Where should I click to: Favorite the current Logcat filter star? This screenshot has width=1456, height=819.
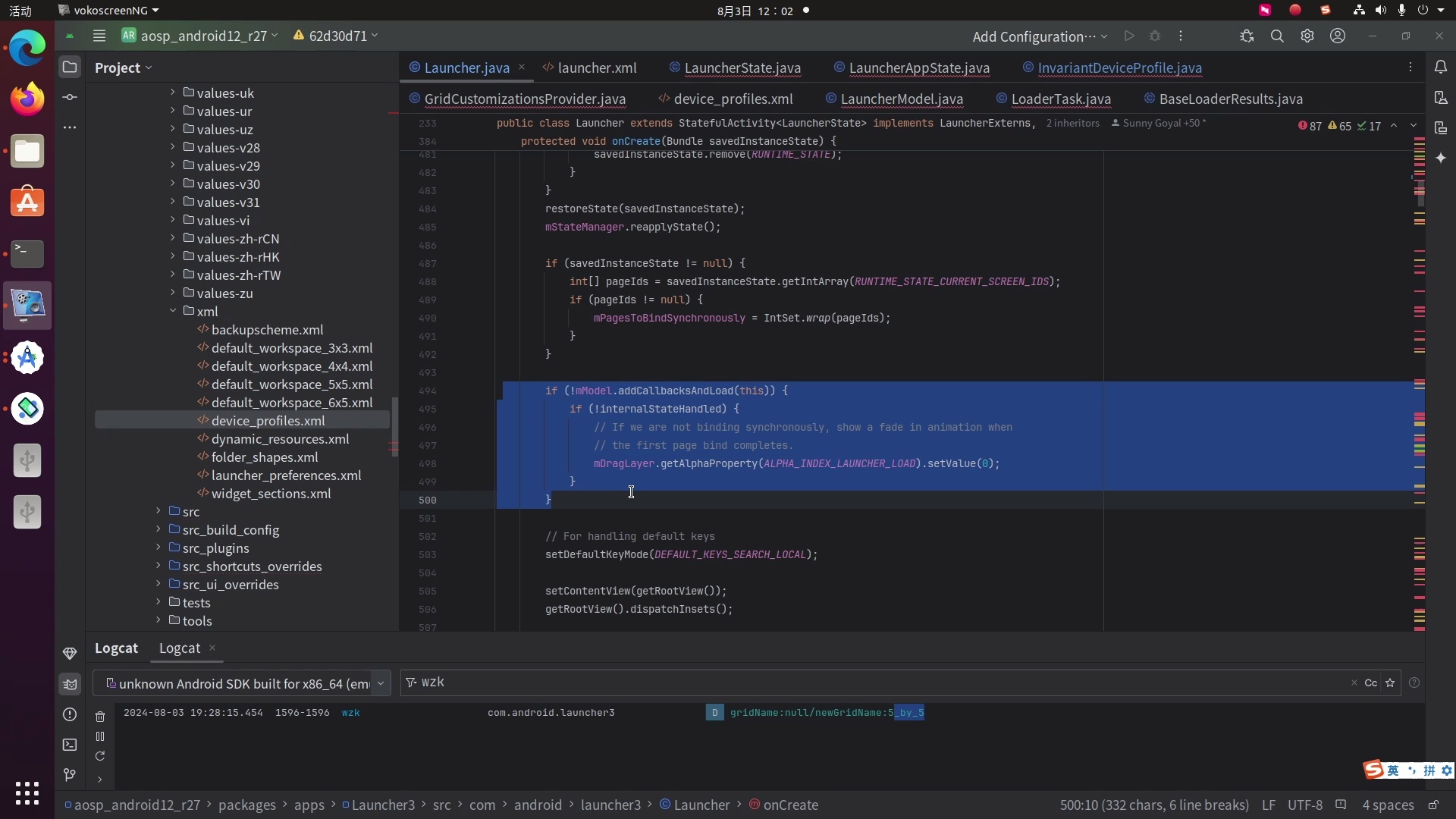1390,682
